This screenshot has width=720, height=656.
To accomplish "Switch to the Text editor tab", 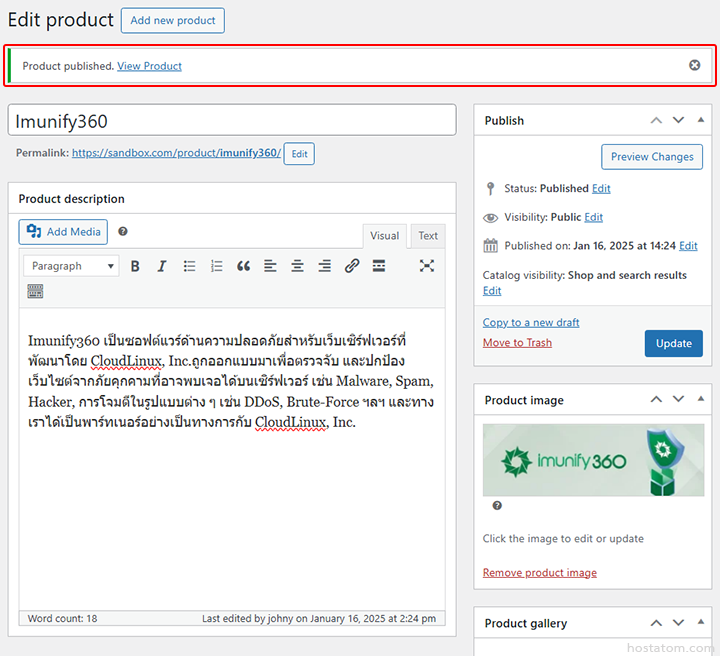I will pyautogui.click(x=428, y=236).
